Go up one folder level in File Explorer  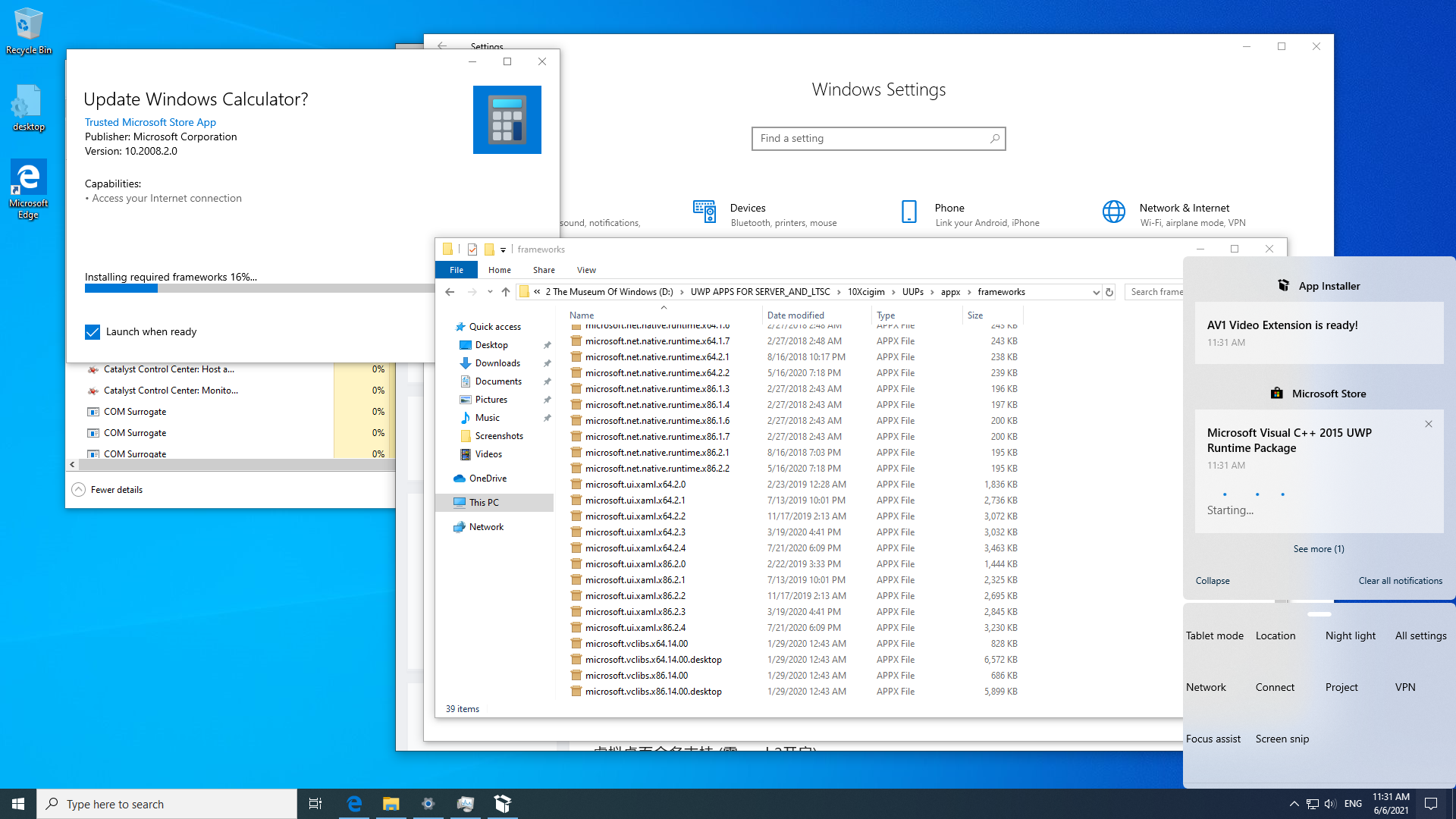(506, 292)
